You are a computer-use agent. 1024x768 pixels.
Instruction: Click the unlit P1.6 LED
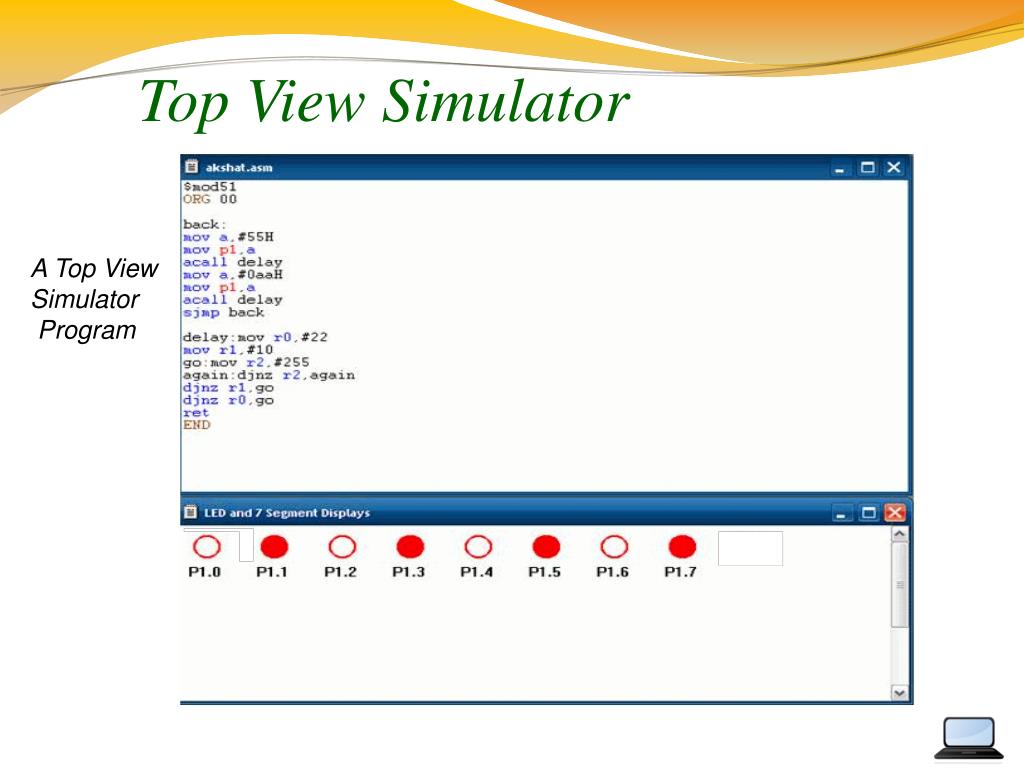(614, 547)
